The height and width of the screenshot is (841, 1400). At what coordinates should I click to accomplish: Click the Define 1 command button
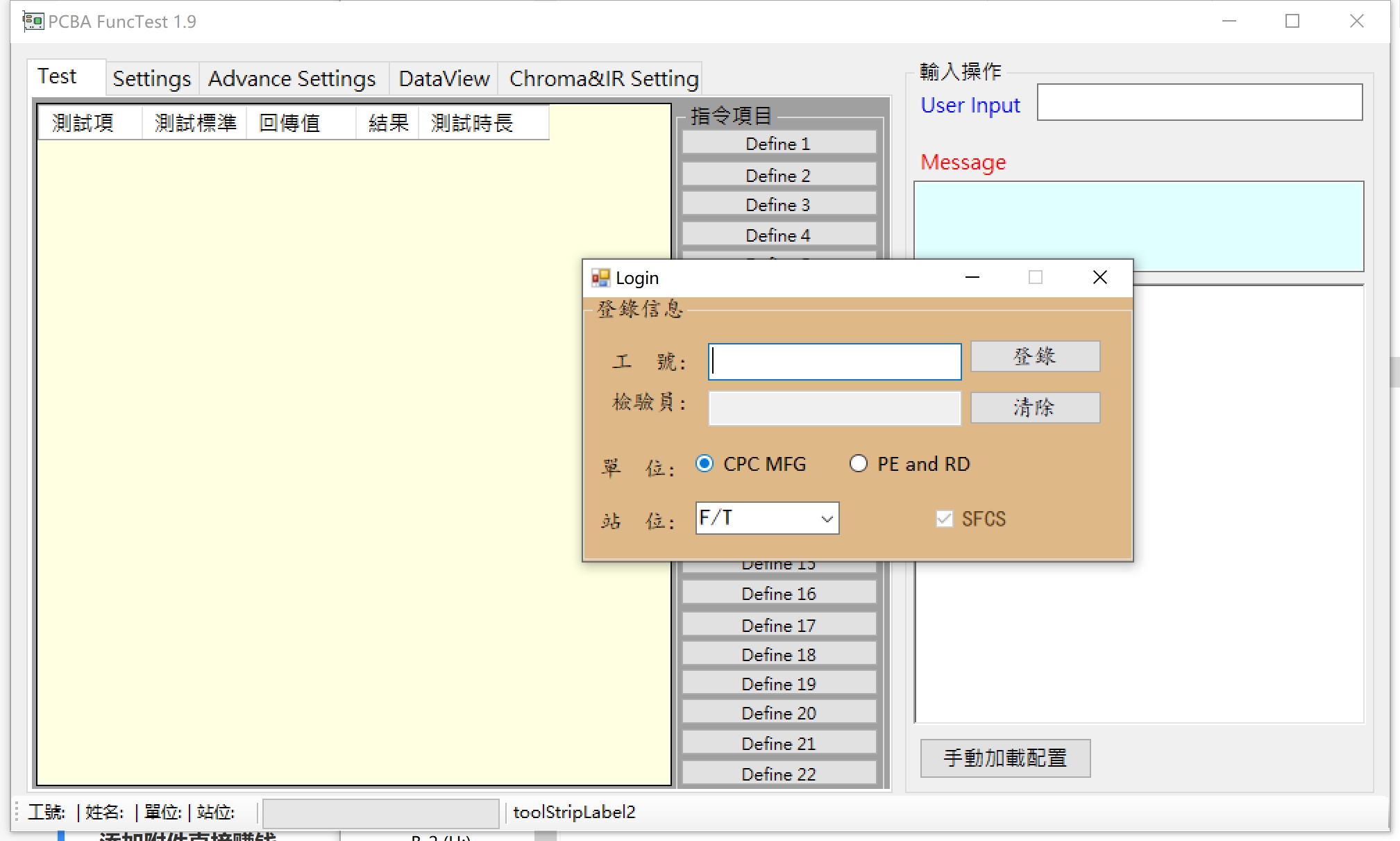[779, 144]
